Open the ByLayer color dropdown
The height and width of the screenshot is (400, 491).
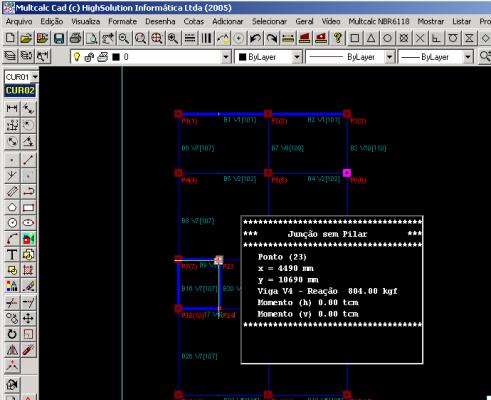(x=297, y=57)
